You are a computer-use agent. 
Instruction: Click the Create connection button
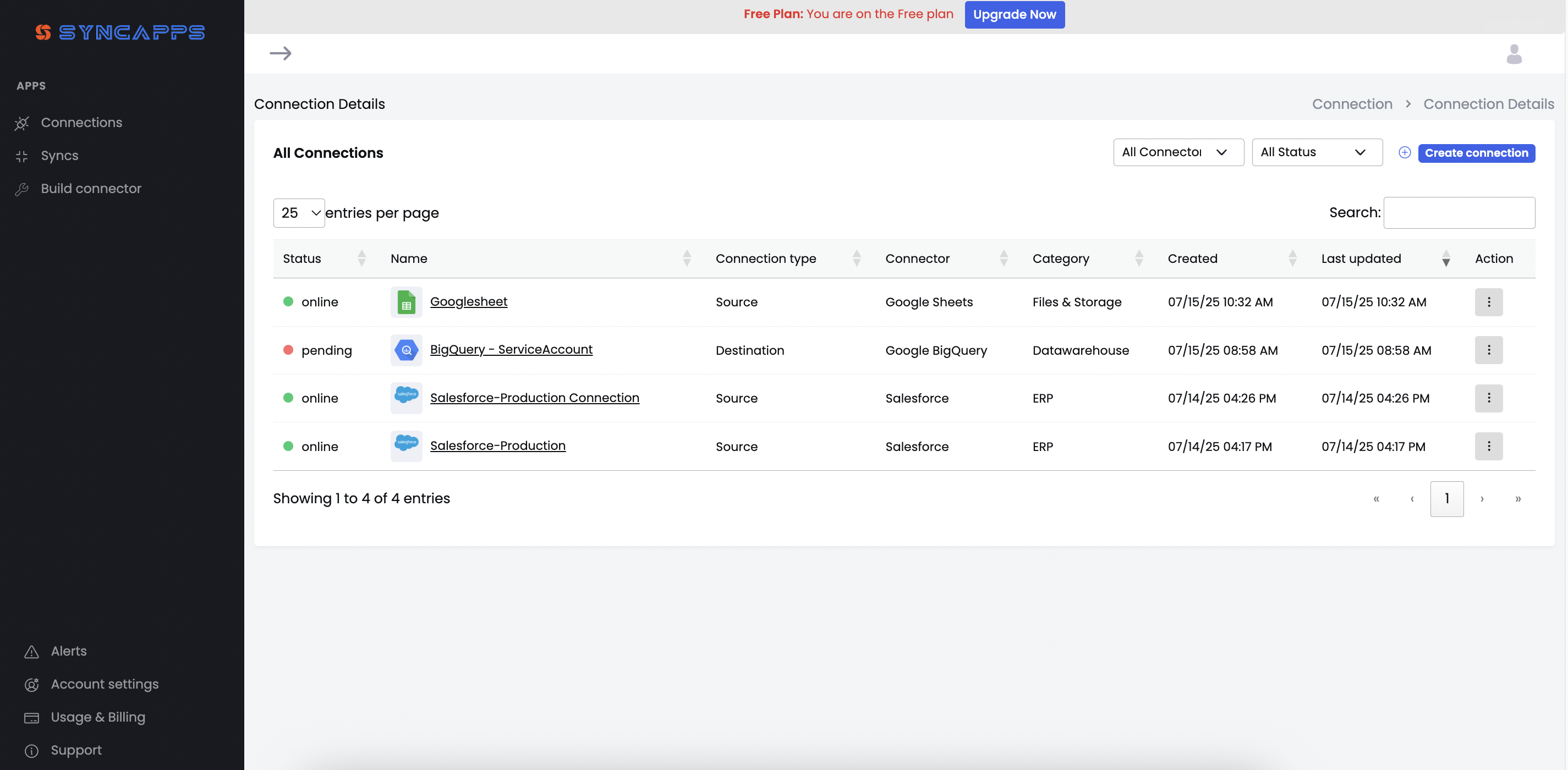[x=1476, y=153]
